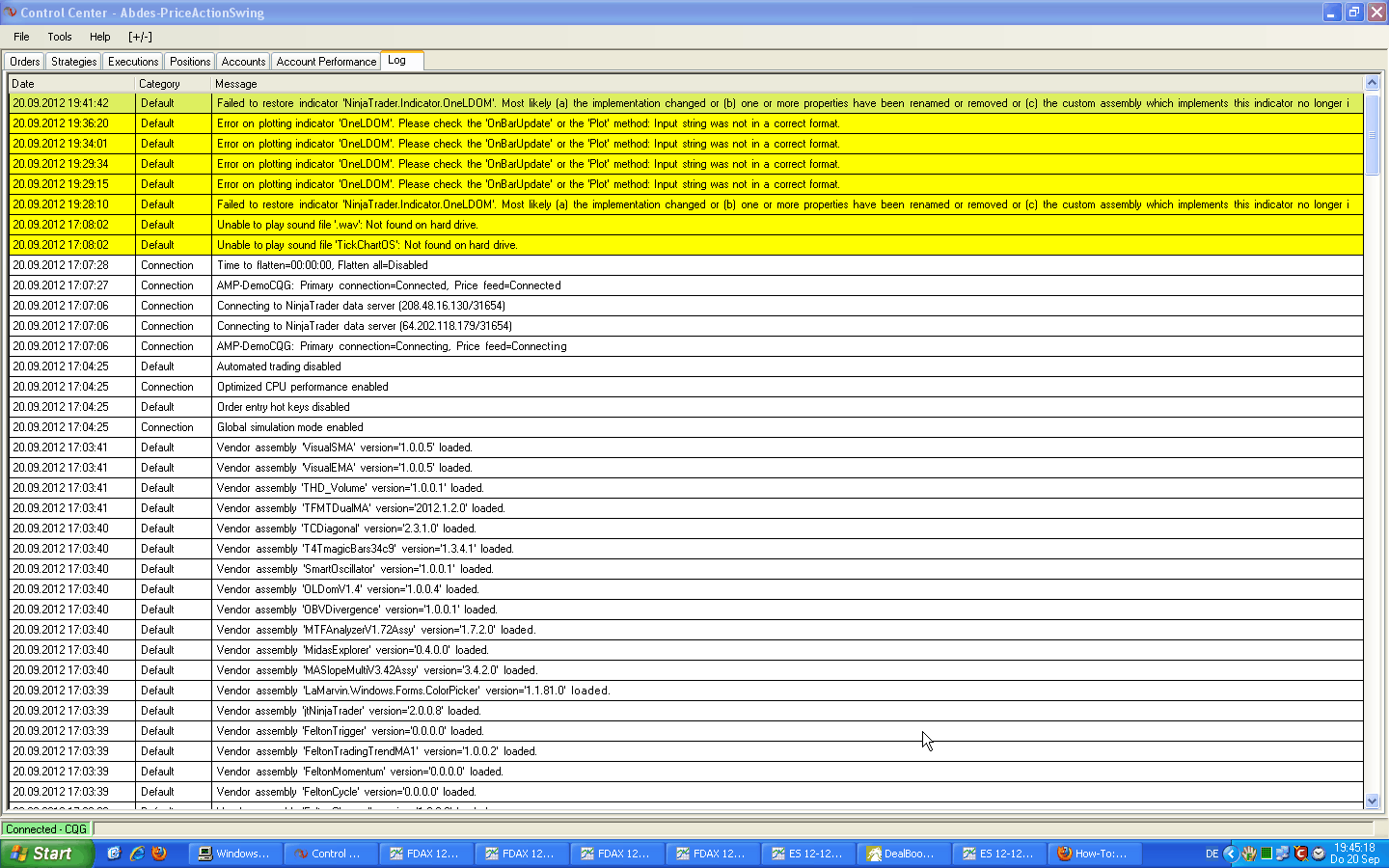The width and height of the screenshot is (1389, 868).
Task: Click the Start button
Action: (x=47, y=854)
